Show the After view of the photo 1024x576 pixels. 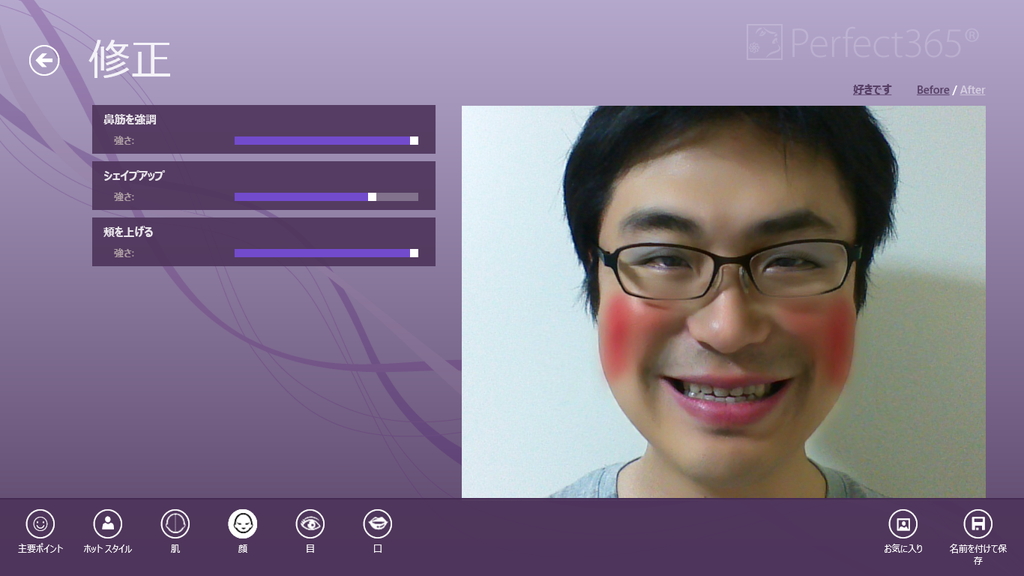pos(972,90)
